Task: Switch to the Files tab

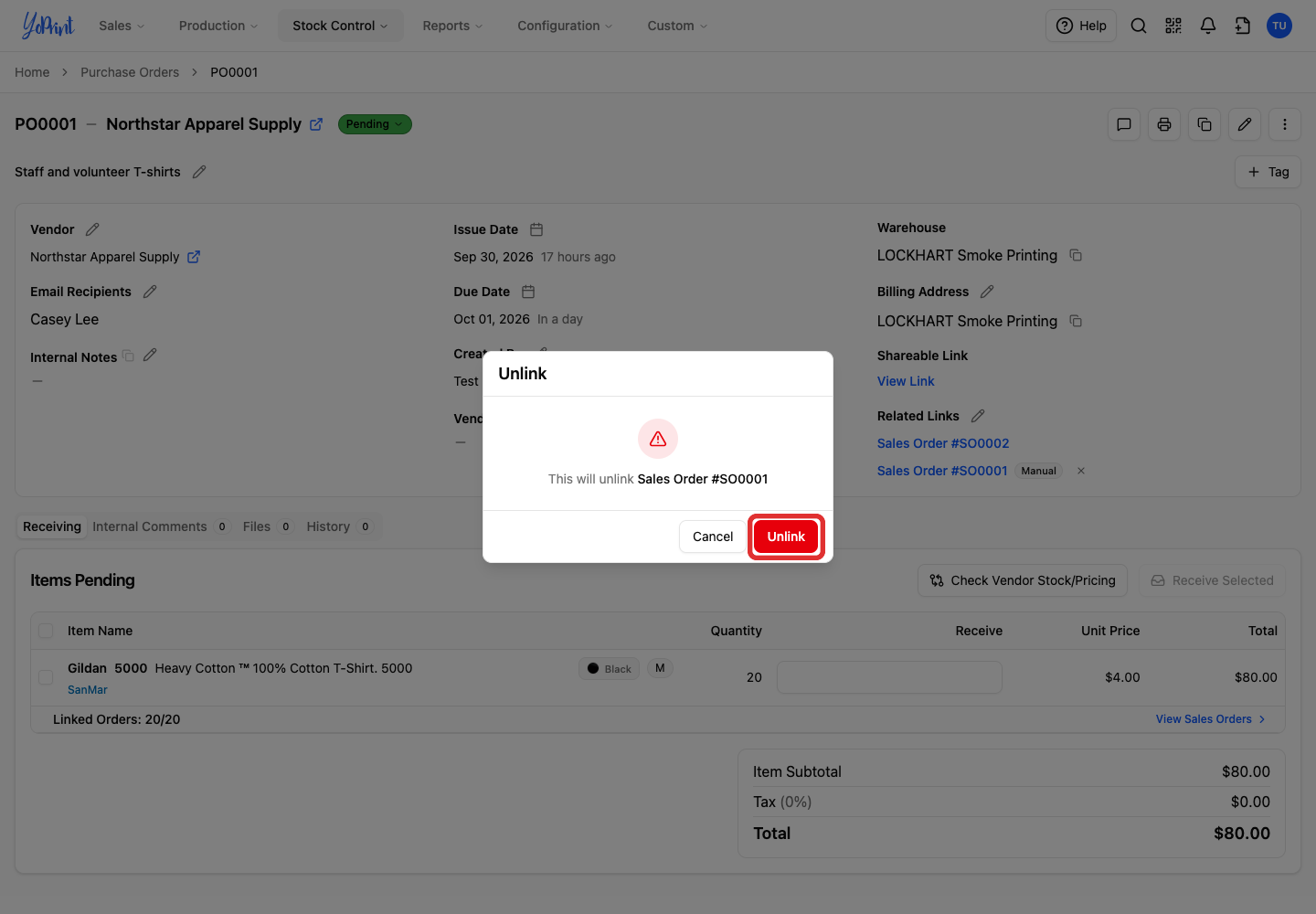Action: pyautogui.click(x=267, y=526)
